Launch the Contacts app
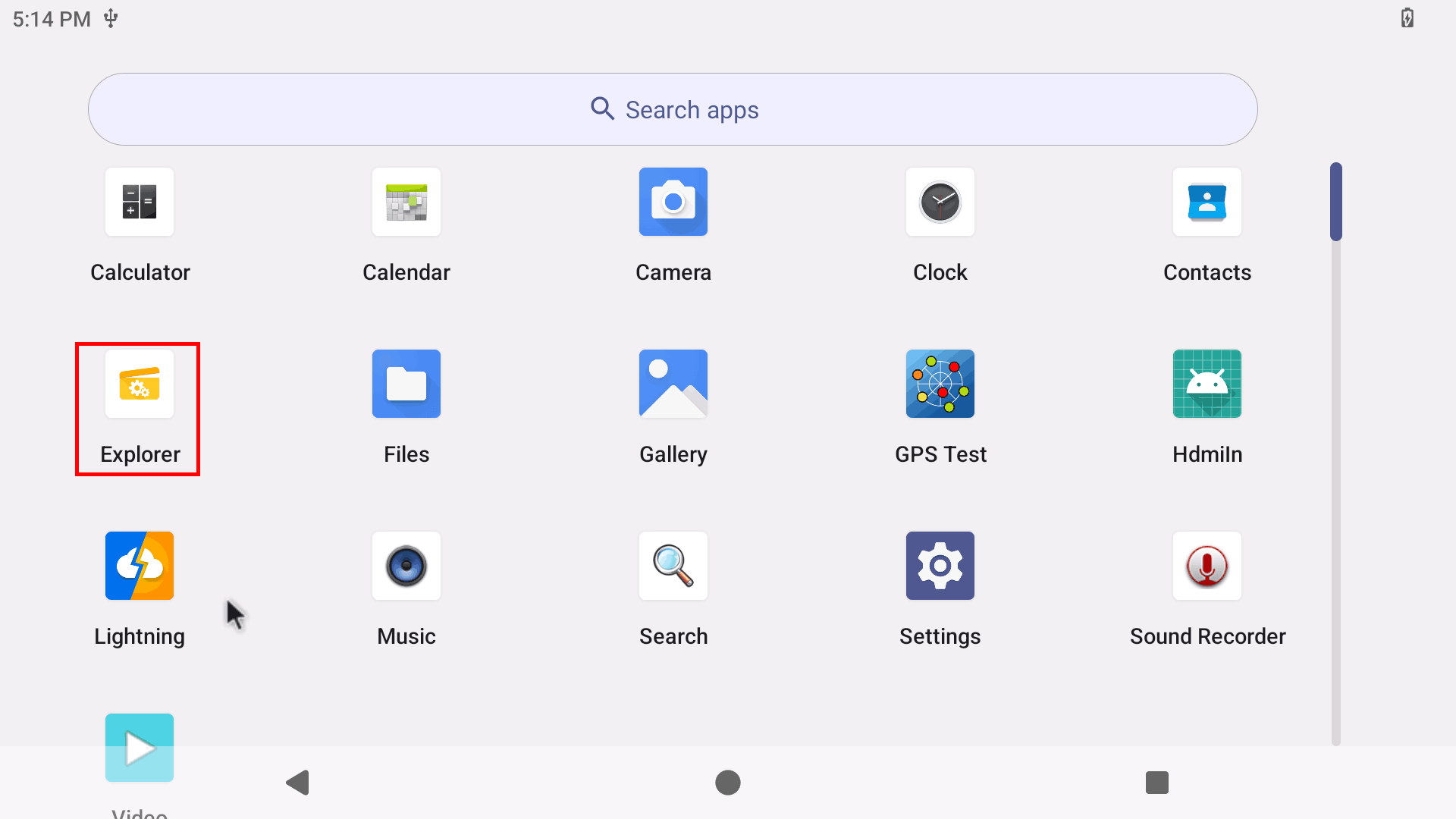Viewport: 1456px width, 819px height. pos(1207,202)
